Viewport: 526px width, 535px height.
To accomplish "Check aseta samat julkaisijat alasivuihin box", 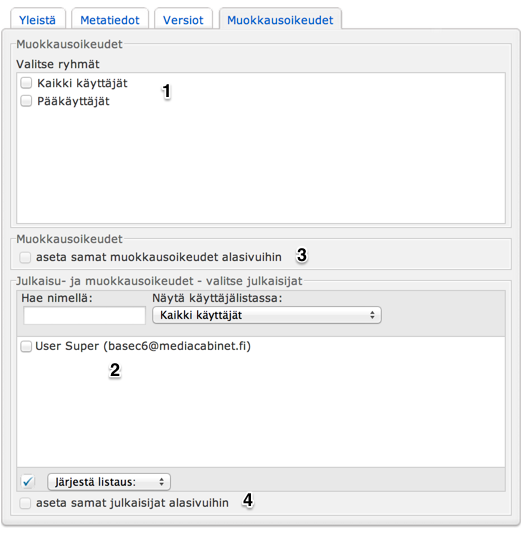I will point(25,503).
